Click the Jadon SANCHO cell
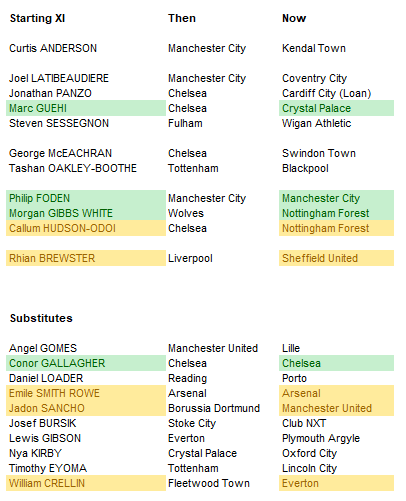406x501 pixels. [86, 408]
